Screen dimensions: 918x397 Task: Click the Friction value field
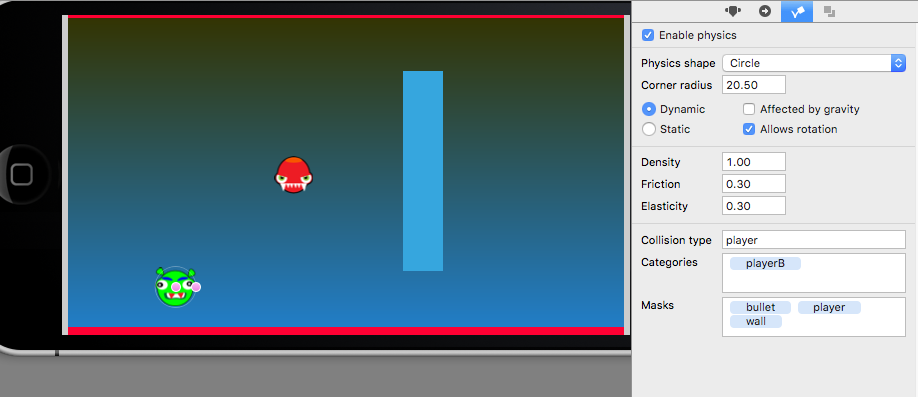753,184
